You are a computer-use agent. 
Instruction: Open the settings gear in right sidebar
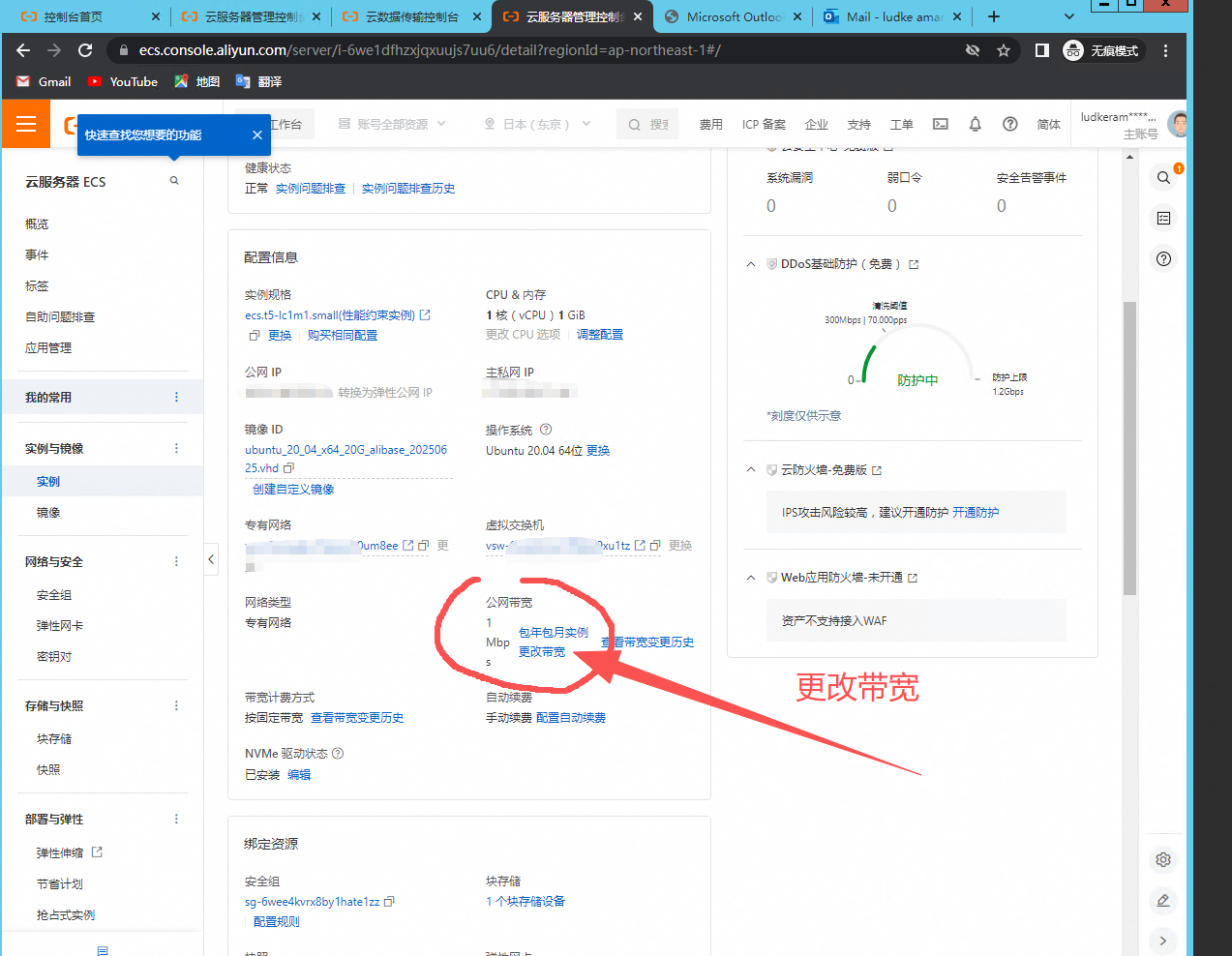[x=1163, y=859]
